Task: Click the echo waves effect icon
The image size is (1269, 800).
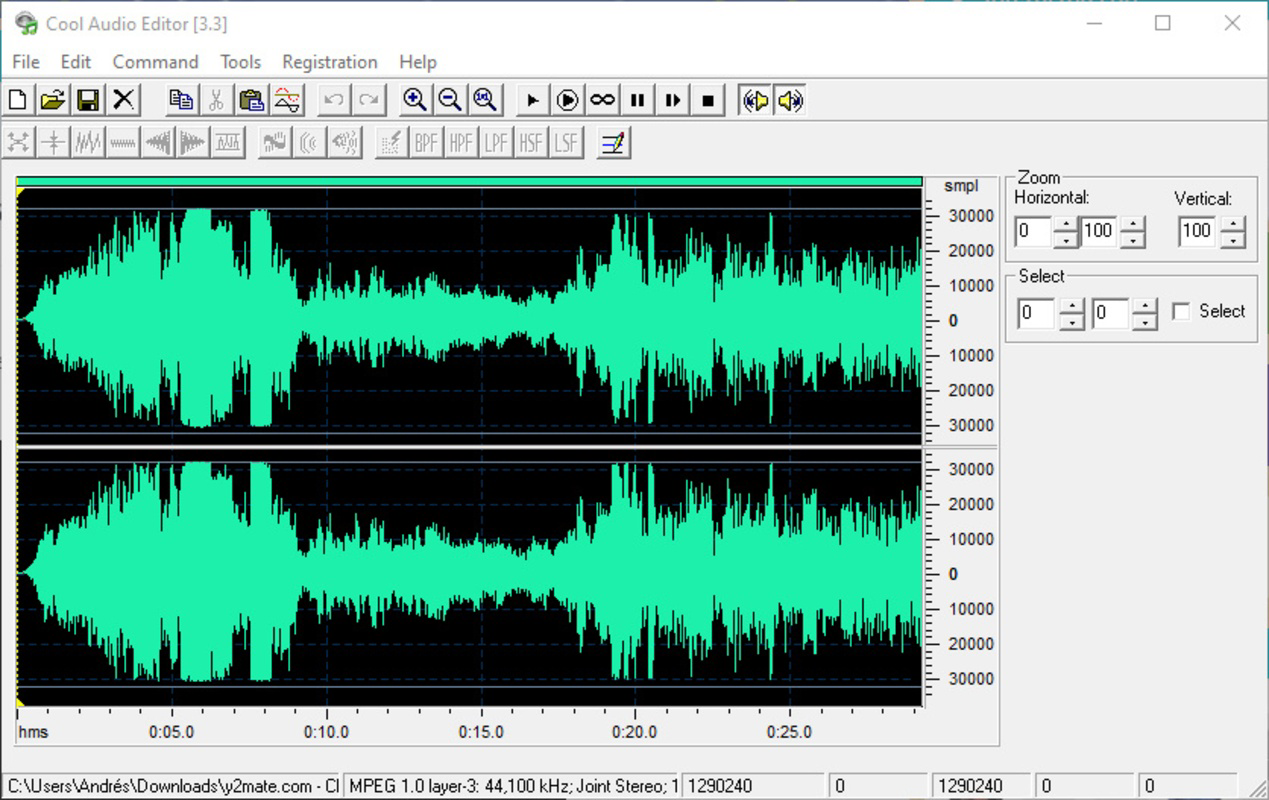Action: (x=310, y=143)
